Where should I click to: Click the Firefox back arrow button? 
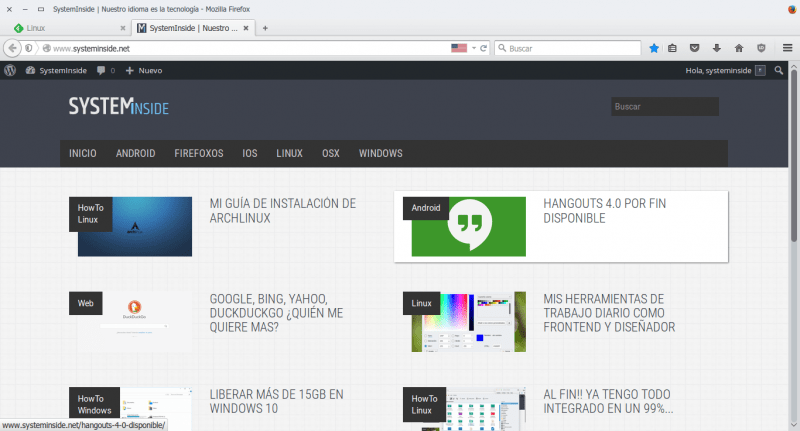pos(12,47)
